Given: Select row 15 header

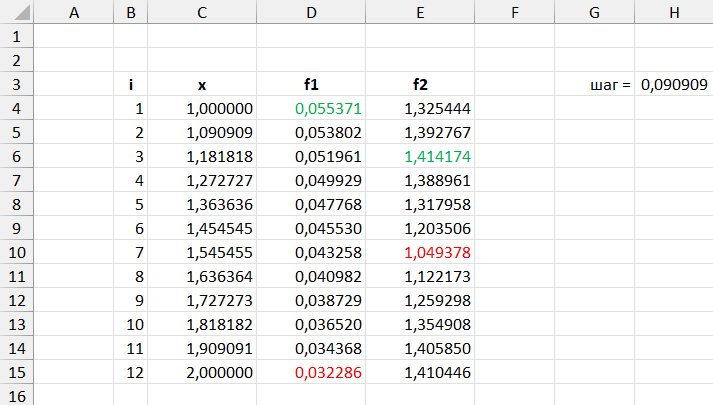Looking at the screenshot, I should (x=17, y=372).
